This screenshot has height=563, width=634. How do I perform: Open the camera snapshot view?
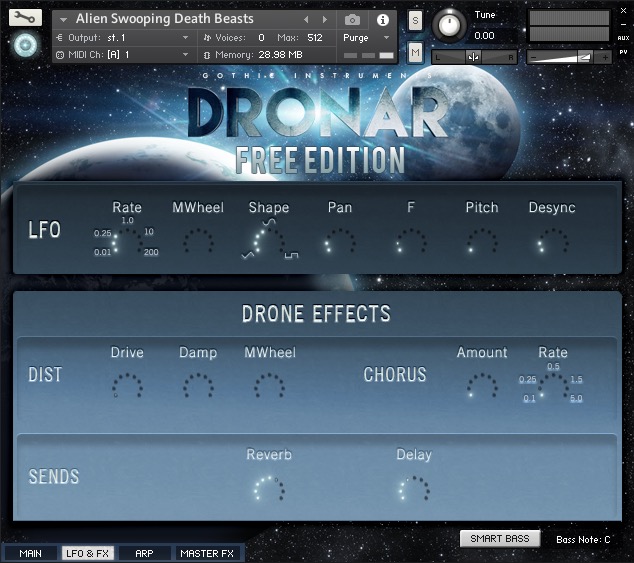352,20
